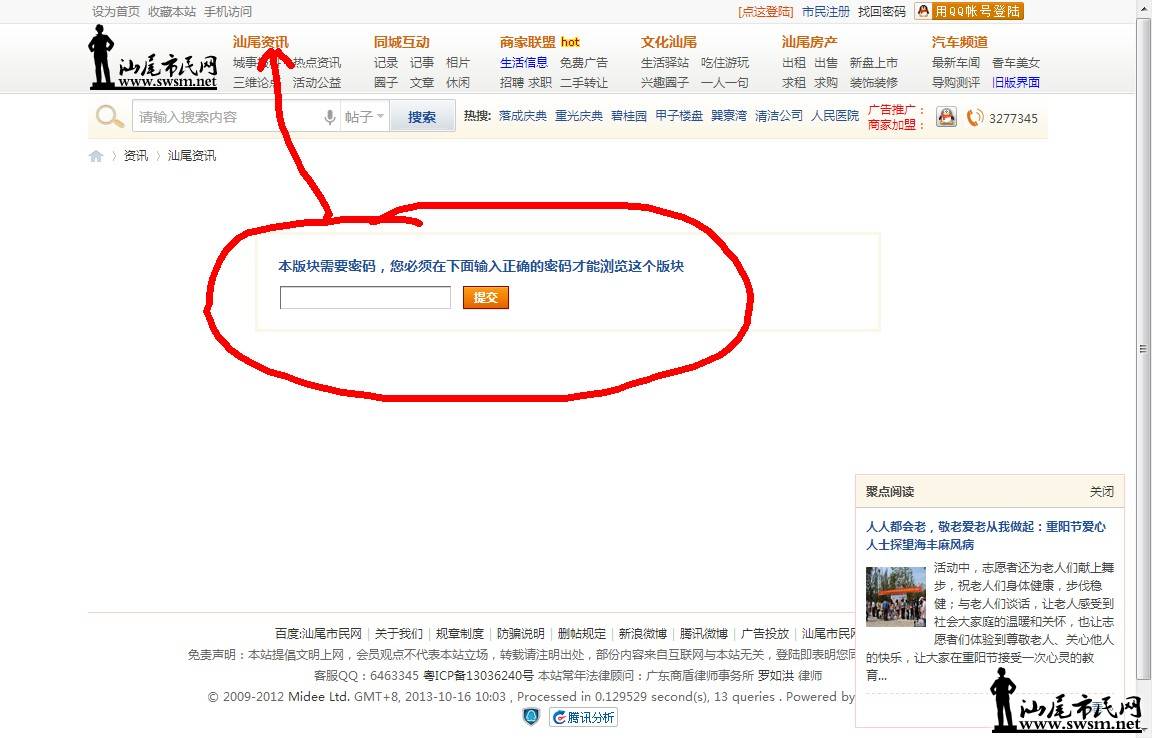Viewport: 1152px width, 738px height.
Task: Log in with the QQ account button
Action: [969, 11]
